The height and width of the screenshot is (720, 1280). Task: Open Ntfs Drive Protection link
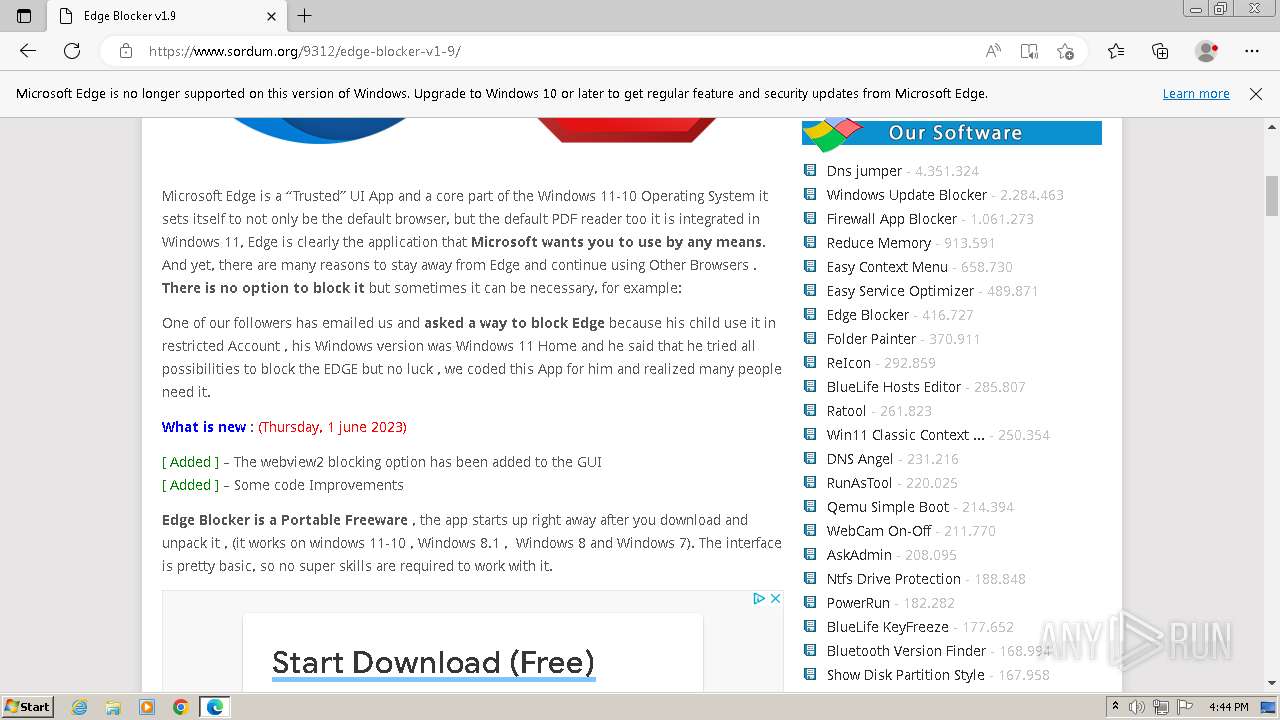(x=893, y=579)
